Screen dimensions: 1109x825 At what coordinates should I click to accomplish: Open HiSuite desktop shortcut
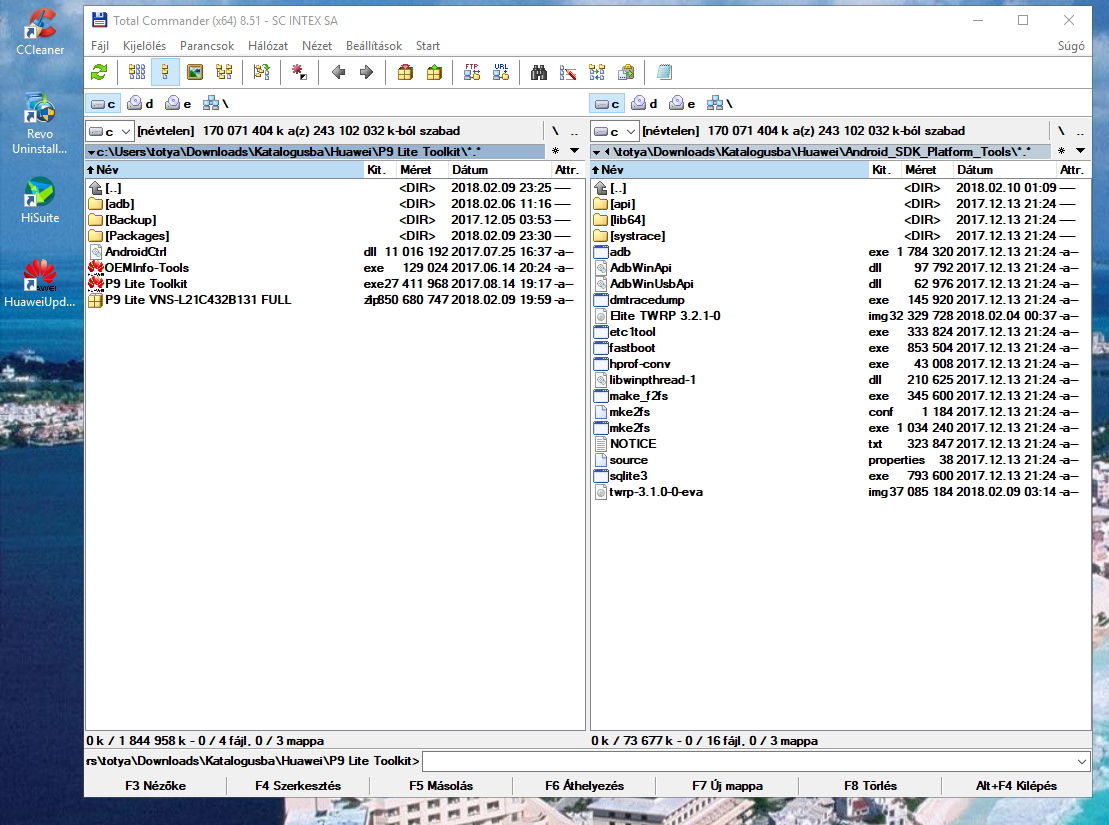click(x=40, y=200)
